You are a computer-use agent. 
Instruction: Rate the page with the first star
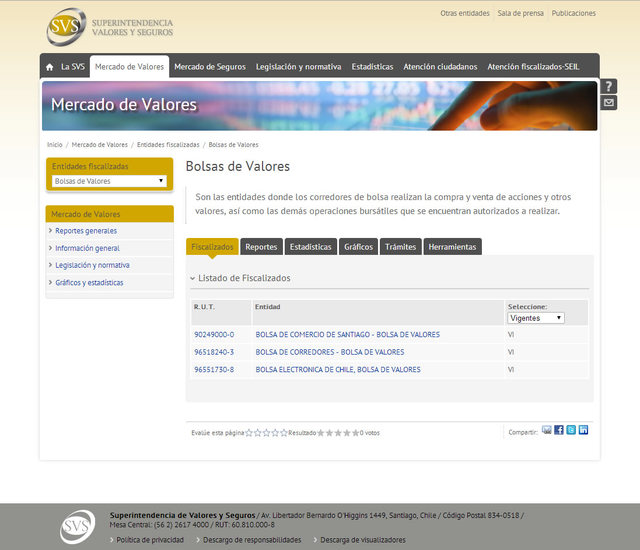pyautogui.click(x=249, y=433)
